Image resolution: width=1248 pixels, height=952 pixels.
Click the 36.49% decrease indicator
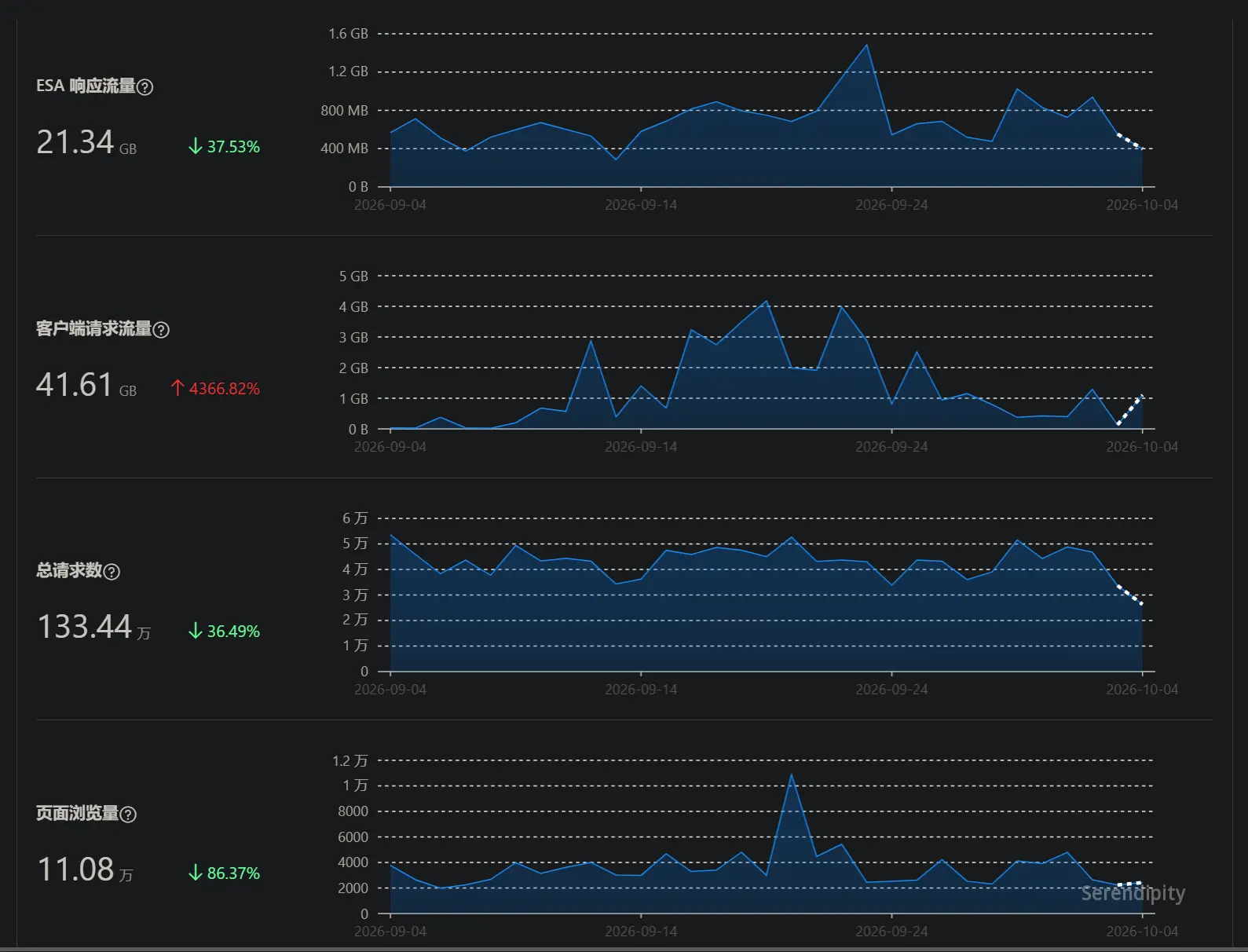pyautogui.click(x=224, y=632)
